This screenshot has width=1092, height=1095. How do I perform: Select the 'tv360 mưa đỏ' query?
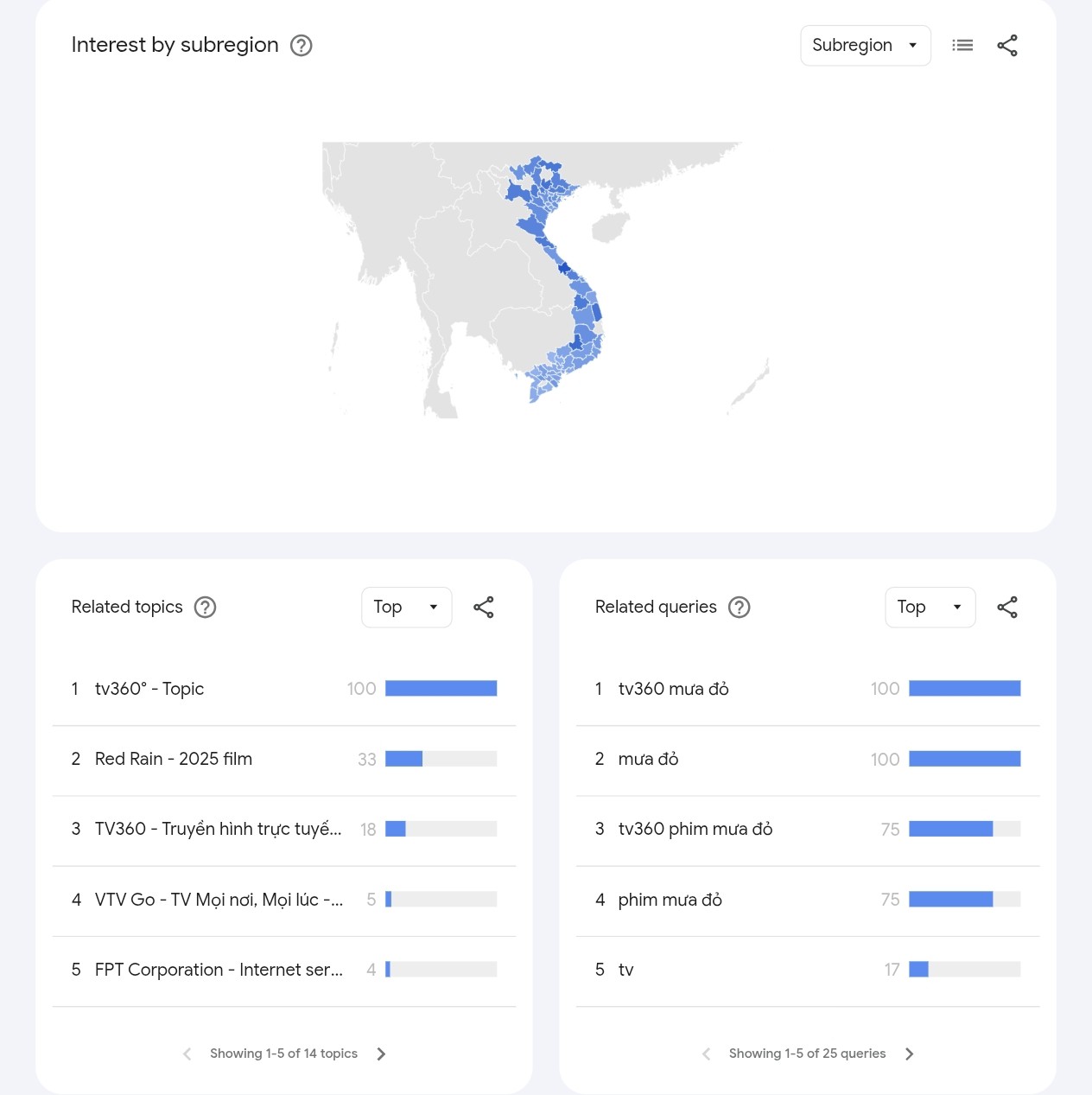(x=673, y=689)
